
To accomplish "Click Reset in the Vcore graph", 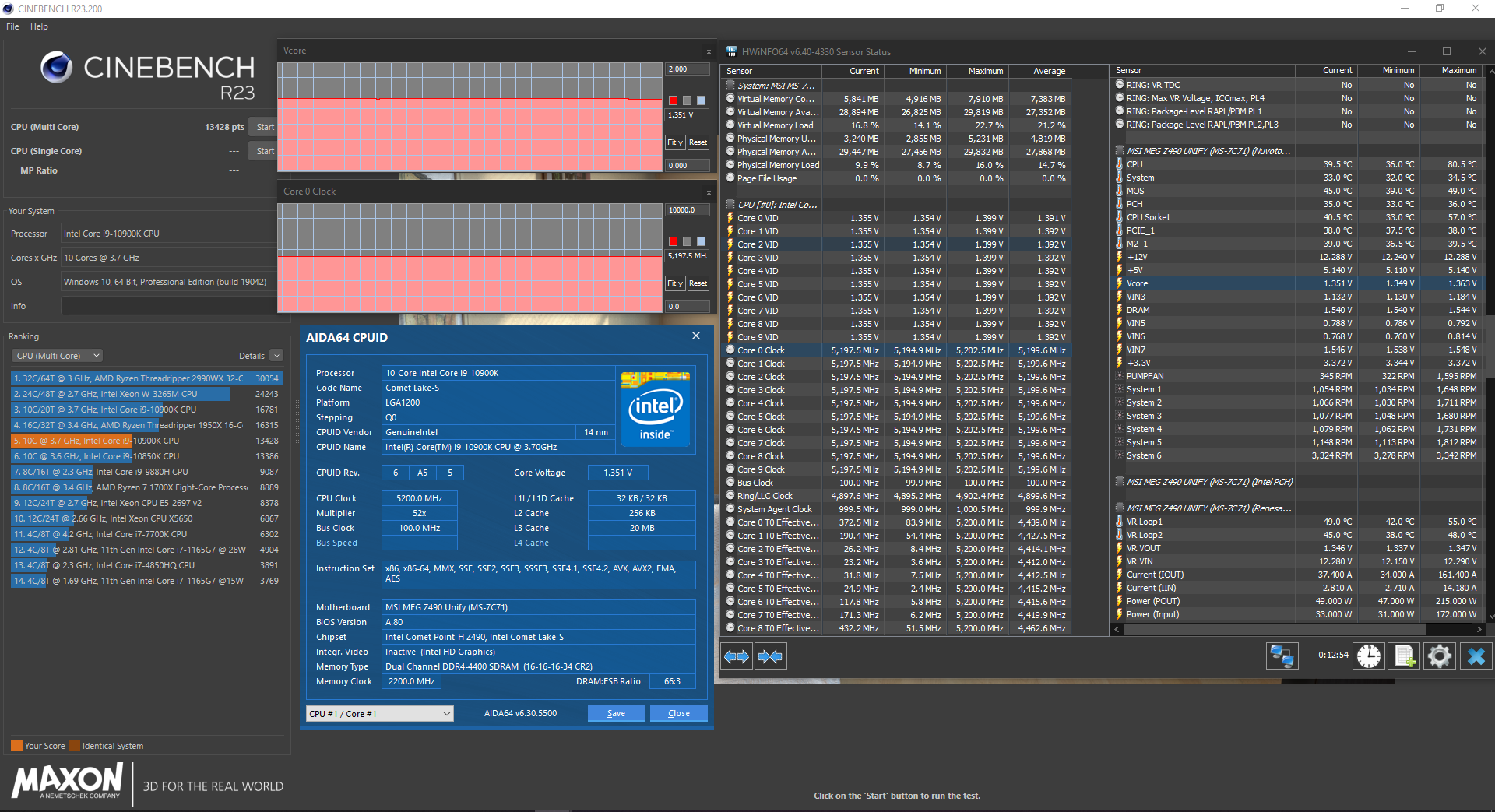I will pos(698,142).
